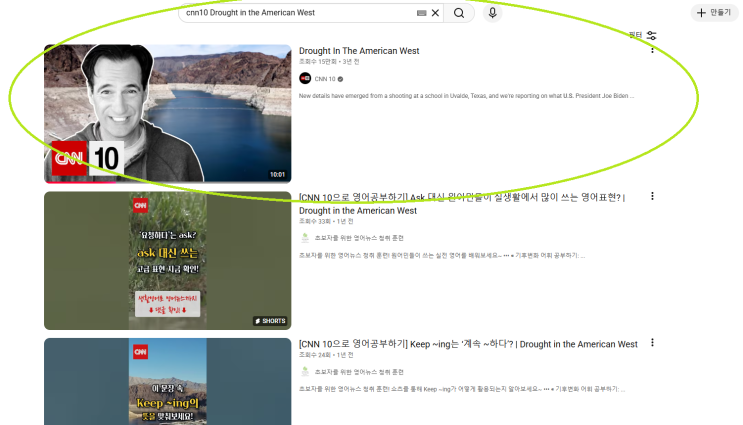Screen dimensions: 743x425
Task: Open the 'Keep ~ing는 계속 ~하다' video title
Action: pos(468,344)
